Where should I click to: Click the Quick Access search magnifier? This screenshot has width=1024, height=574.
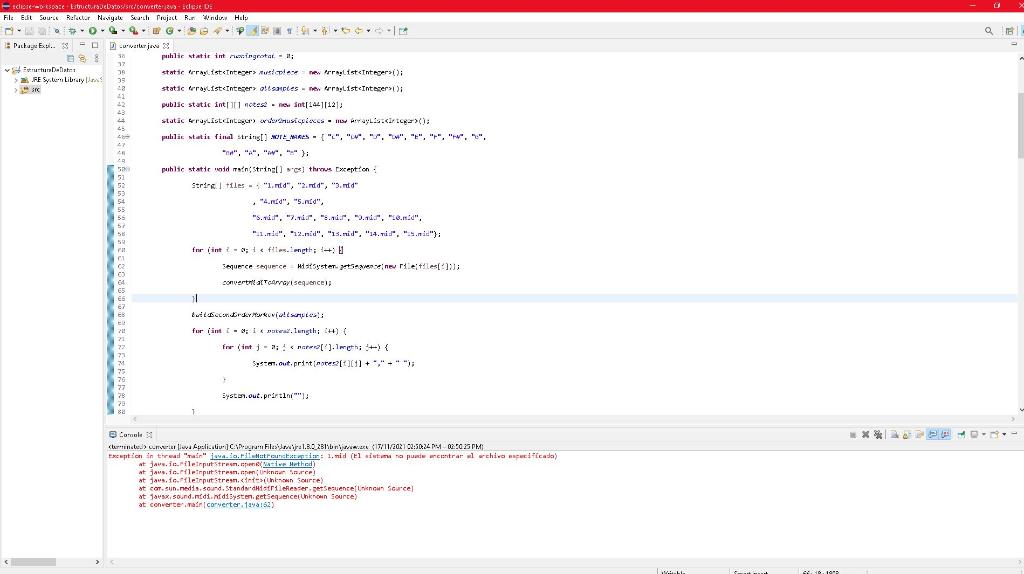click(989, 31)
